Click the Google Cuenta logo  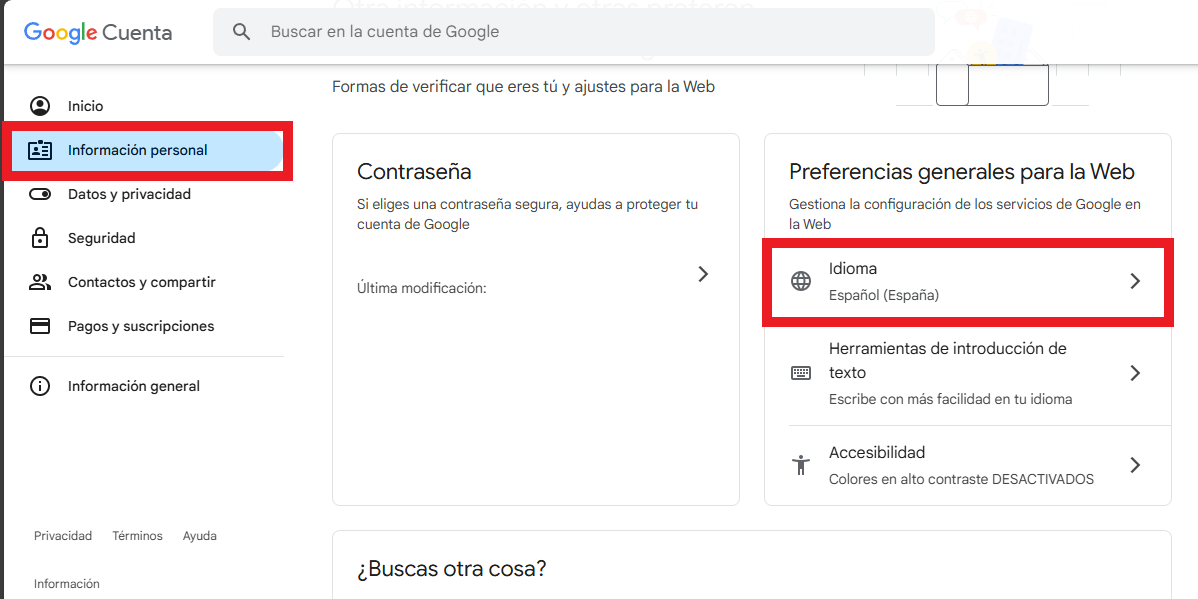tap(98, 32)
